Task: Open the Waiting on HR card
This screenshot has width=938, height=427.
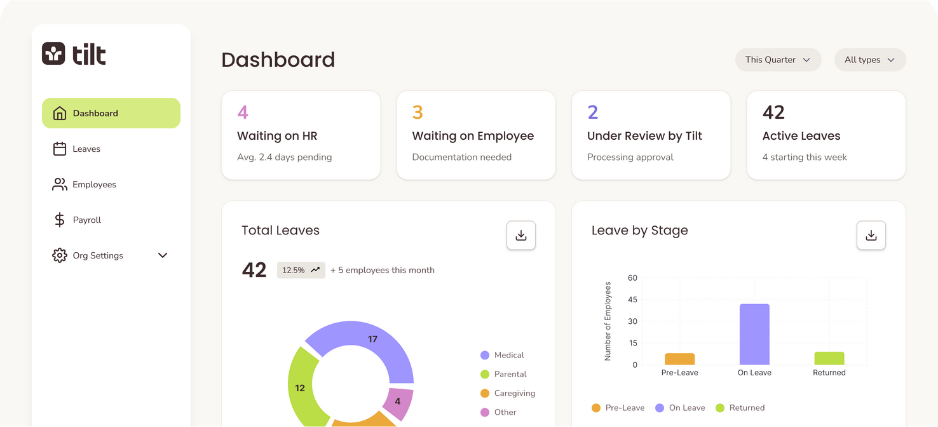Action: [x=301, y=135]
